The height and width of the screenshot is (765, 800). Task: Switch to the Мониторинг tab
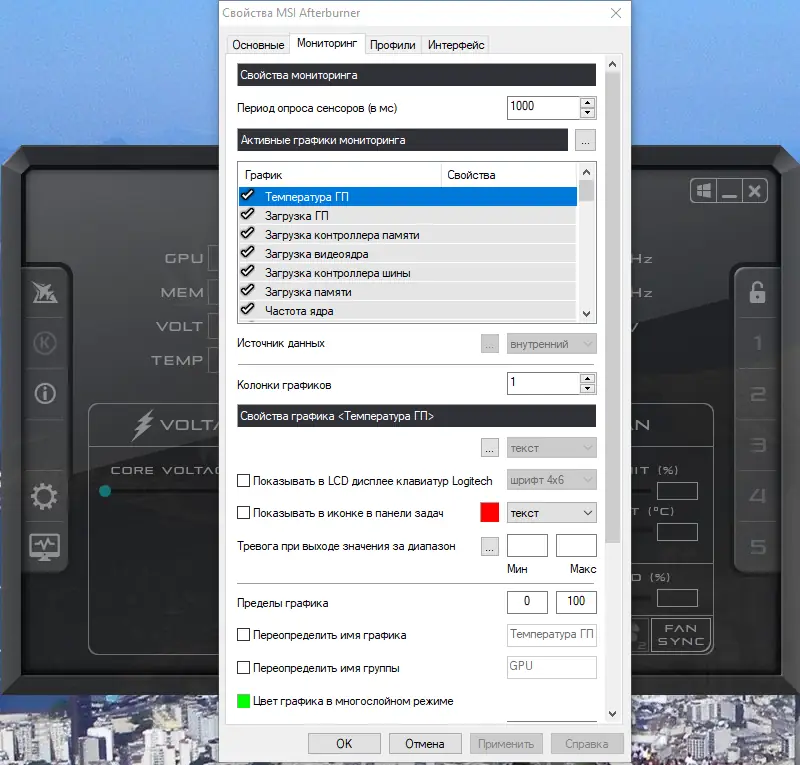[327, 43]
